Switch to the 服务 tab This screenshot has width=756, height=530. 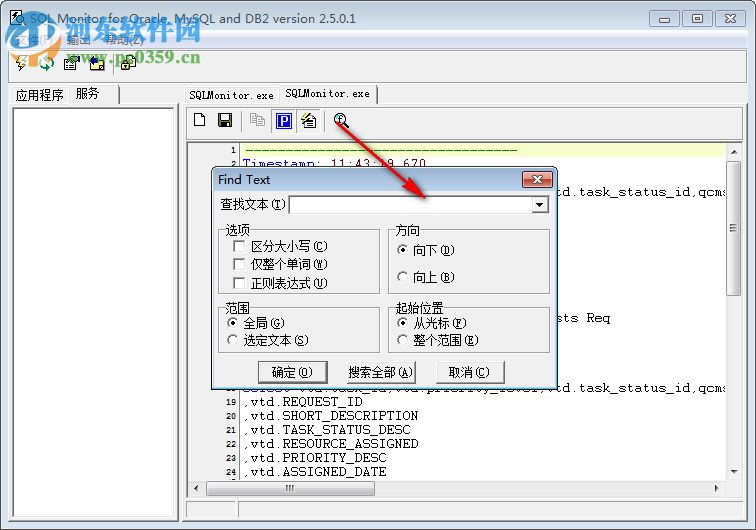click(88, 94)
